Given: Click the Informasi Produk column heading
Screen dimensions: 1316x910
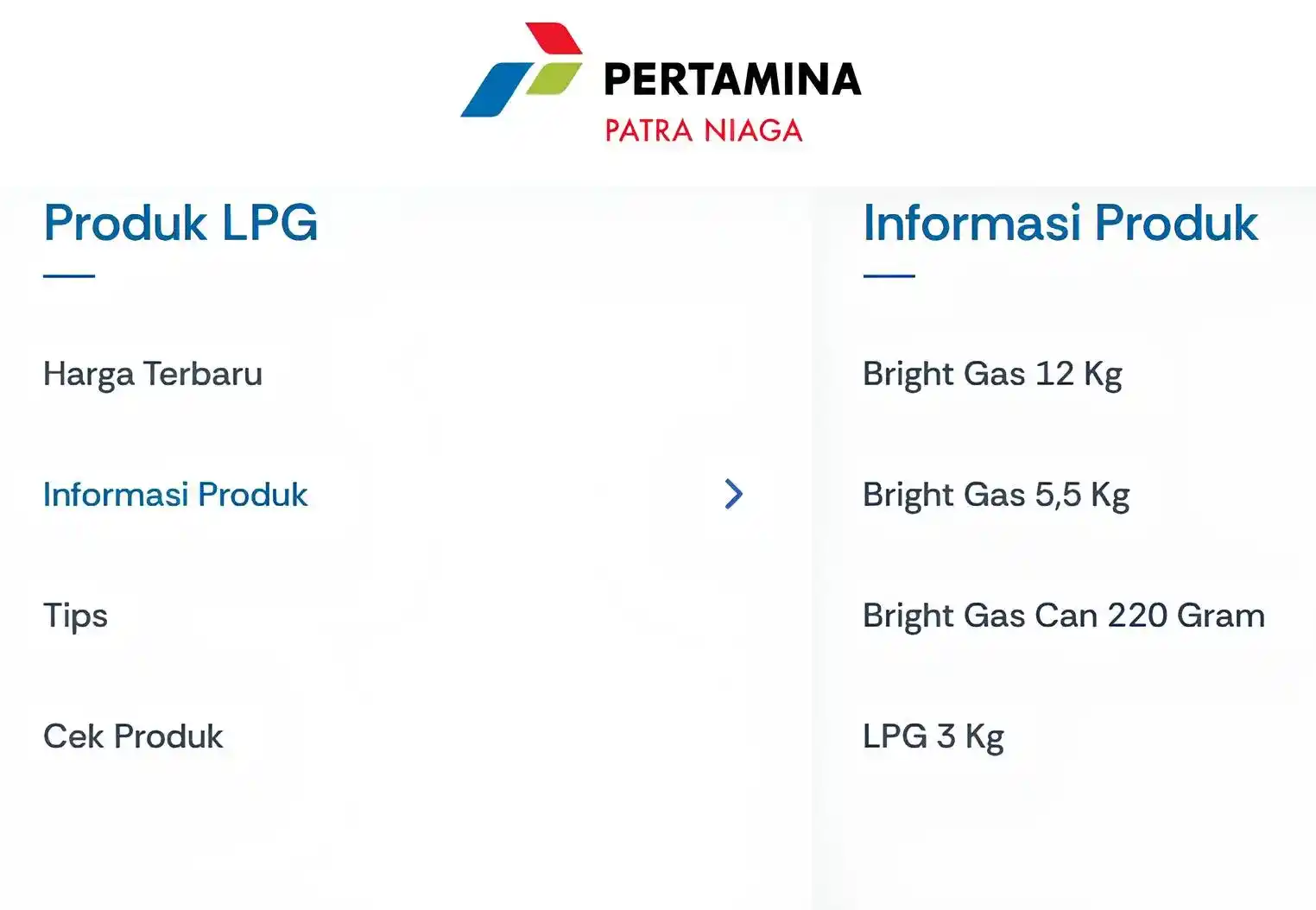Looking at the screenshot, I should pyautogui.click(x=1060, y=223).
